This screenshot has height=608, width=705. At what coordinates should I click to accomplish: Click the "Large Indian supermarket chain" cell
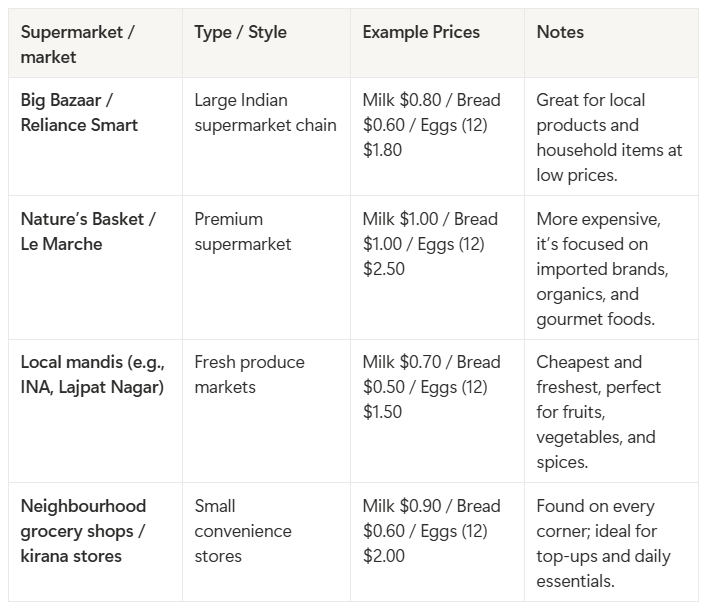[265, 112]
